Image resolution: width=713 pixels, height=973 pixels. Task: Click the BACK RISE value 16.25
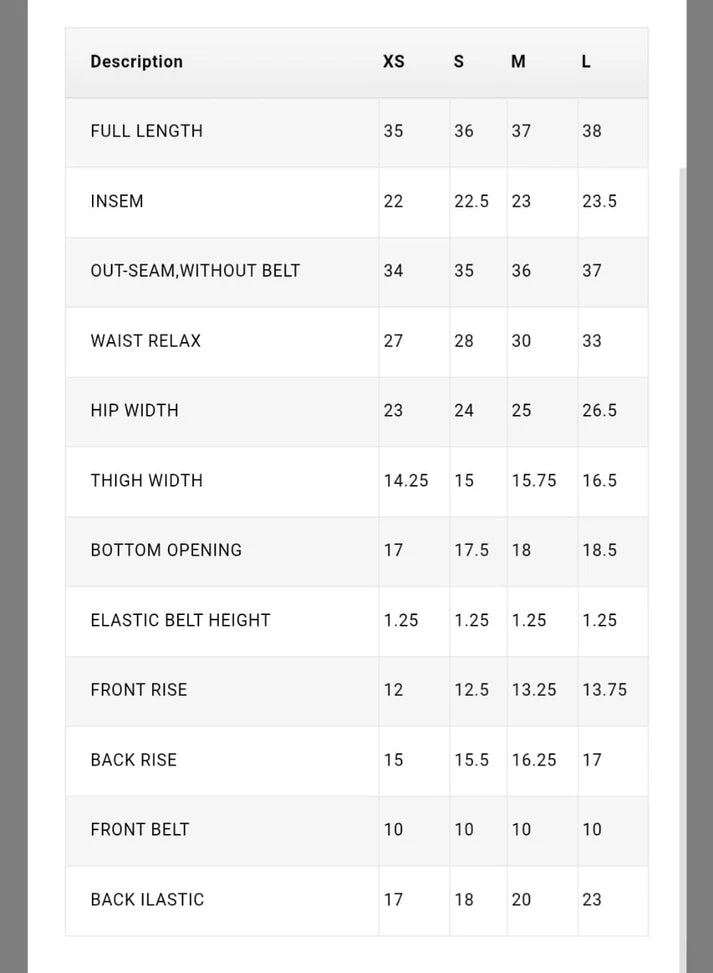pyautogui.click(x=534, y=760)
